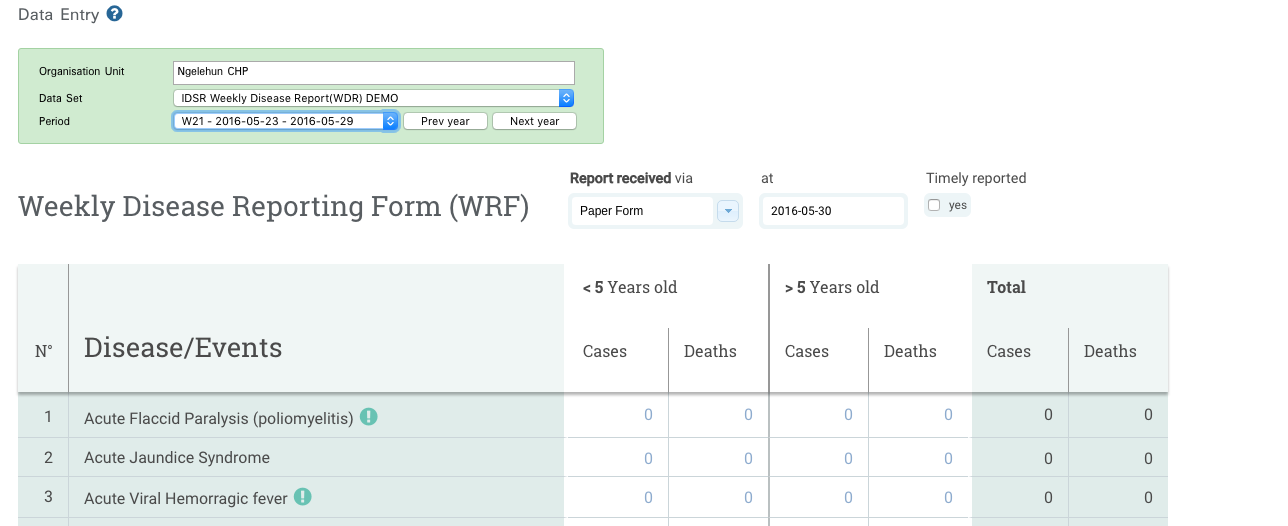Select under-5 Cases cell for Acute Flaccid Paralysis
The image size is (1288, 526).
tap(617, 415)
